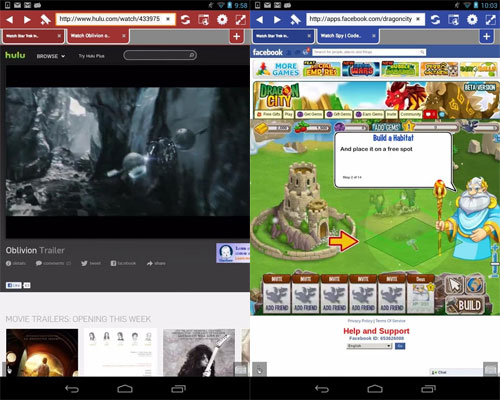The image size is (500, 400).
Task: Play the Oblivion trailer video
Action: [x=127, y=152]
